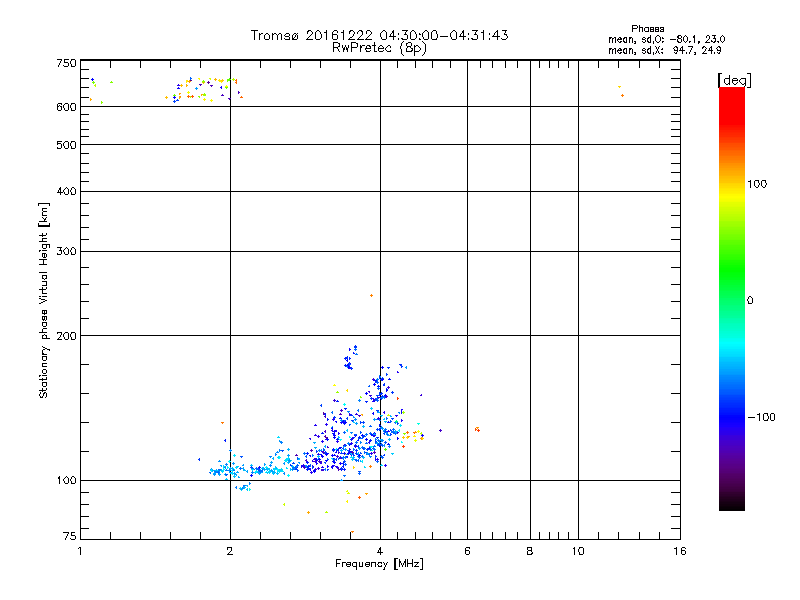
Task: Click the isolated orange point near 250 km
Action: click(371, 295)
